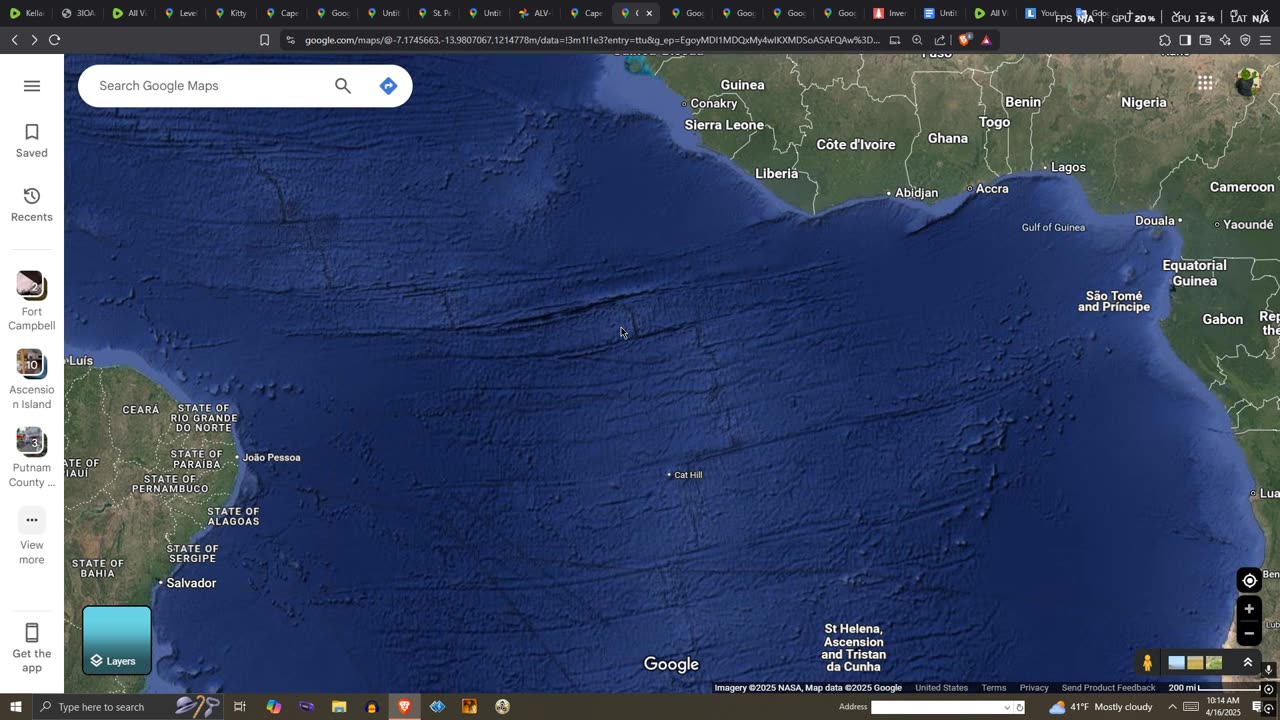Image resolution: width=1280 pixels, height=720 pixels.
Task: Open the browser extensions puzzle icon
Action: click(x=1165, y=40)
